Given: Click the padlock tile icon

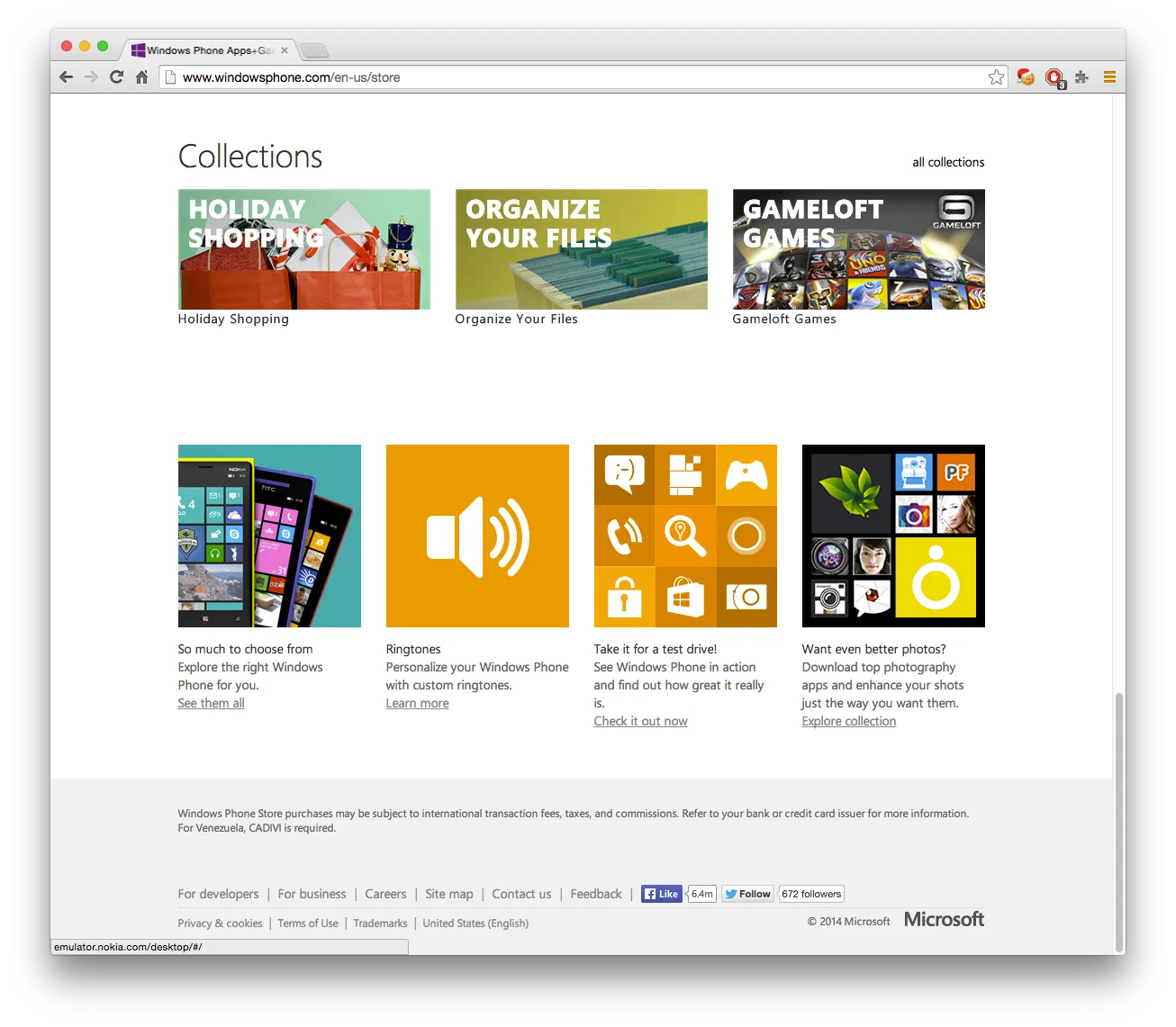Looking at the screenshot, I should coord(624,597).
